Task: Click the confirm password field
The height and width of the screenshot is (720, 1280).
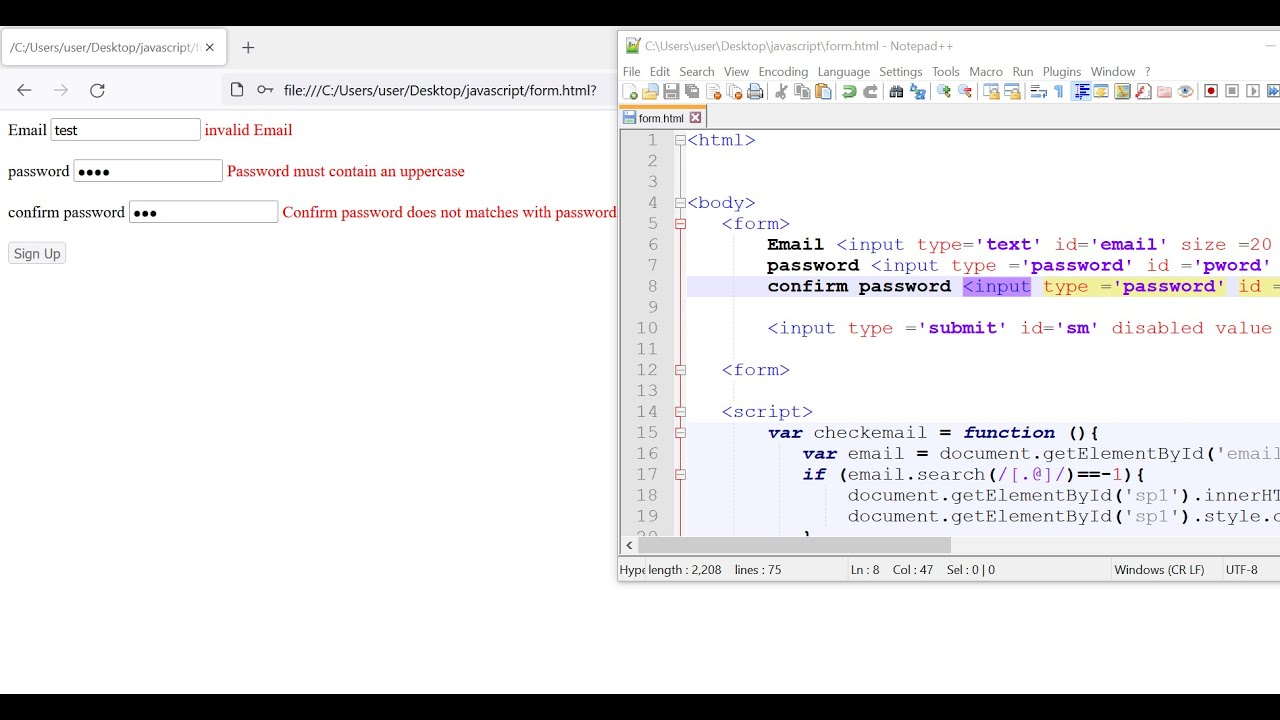Action: tap(203, 212)
